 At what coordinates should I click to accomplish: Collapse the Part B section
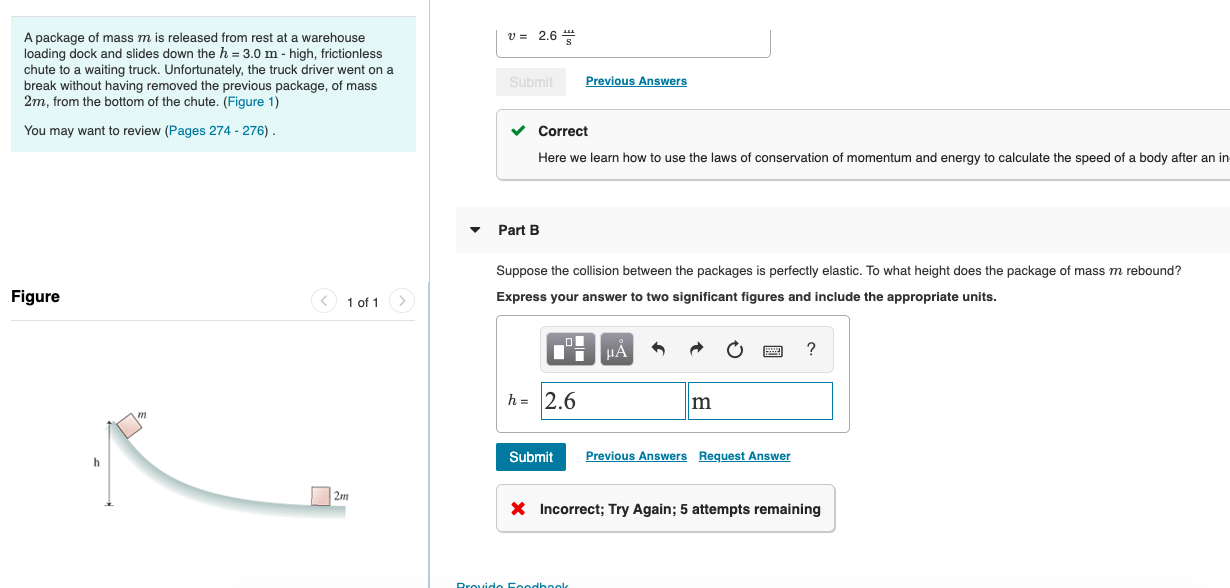tap(474, 229)
